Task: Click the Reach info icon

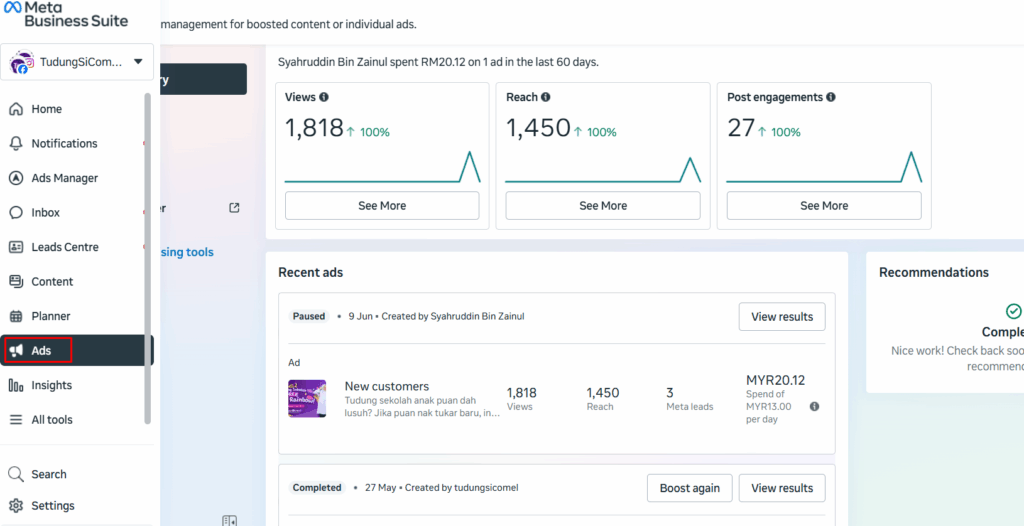Action: (x=545, y=97)
